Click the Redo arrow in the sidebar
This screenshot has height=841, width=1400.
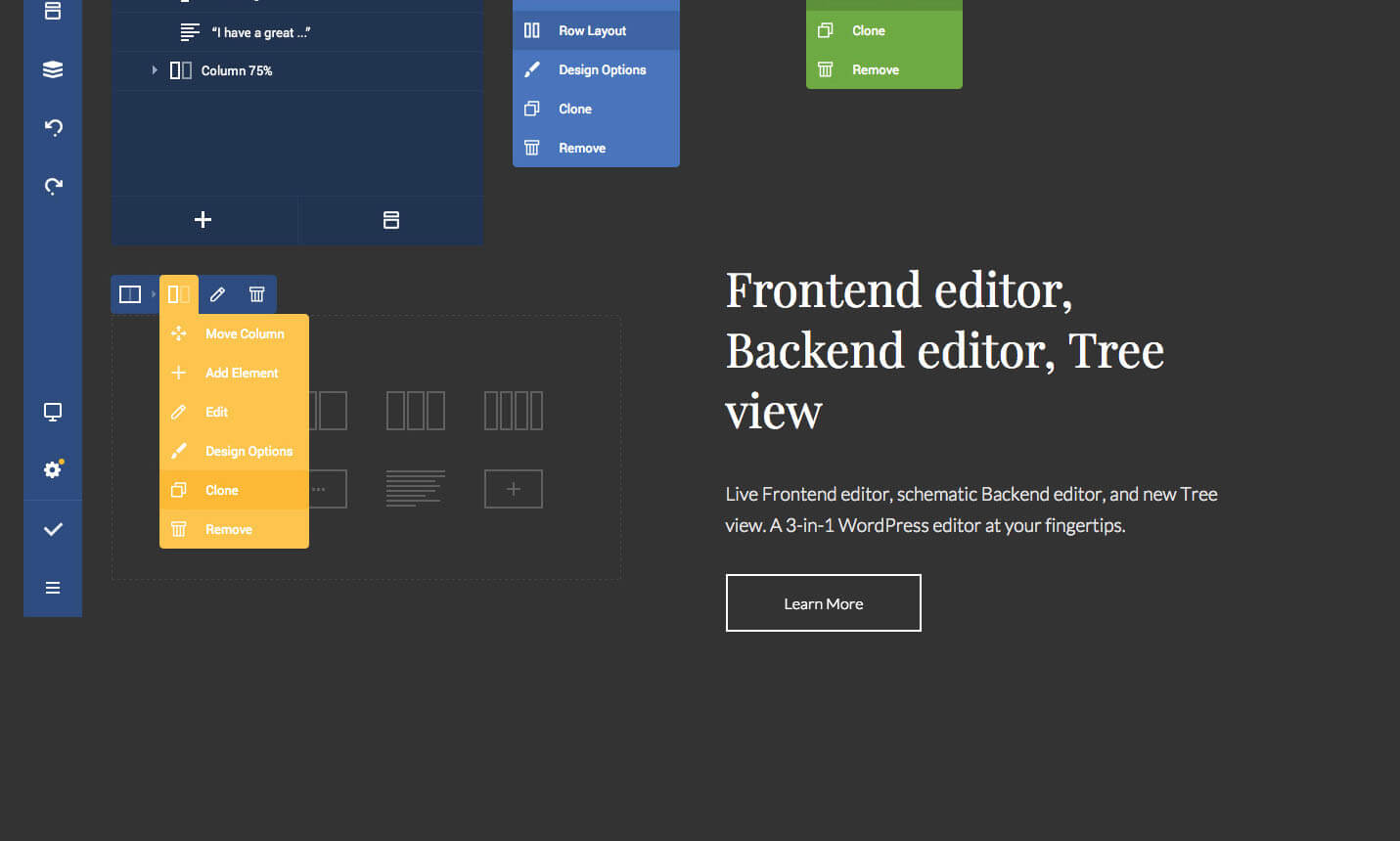(53, 186)
